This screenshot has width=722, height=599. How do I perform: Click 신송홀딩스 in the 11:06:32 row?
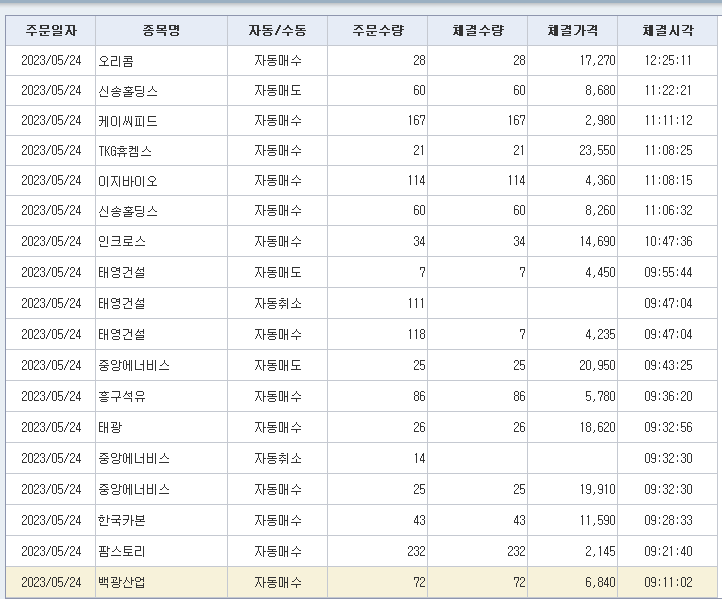[x=128, y=211]
